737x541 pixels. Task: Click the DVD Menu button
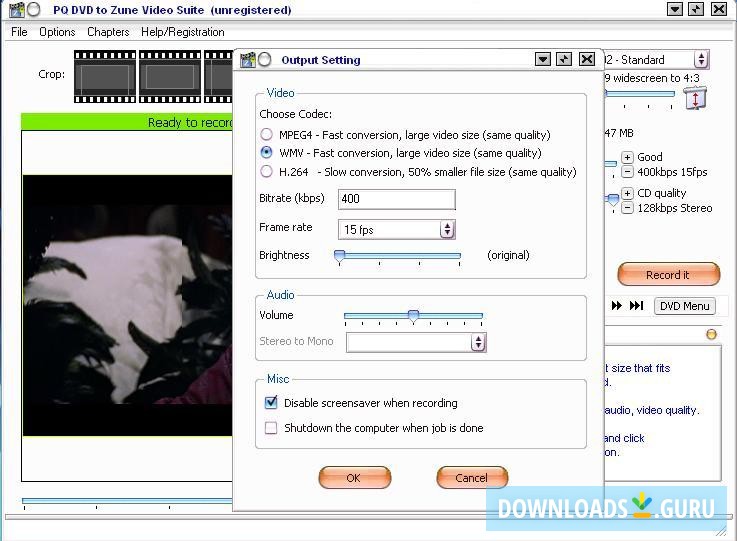coord(684,306)
